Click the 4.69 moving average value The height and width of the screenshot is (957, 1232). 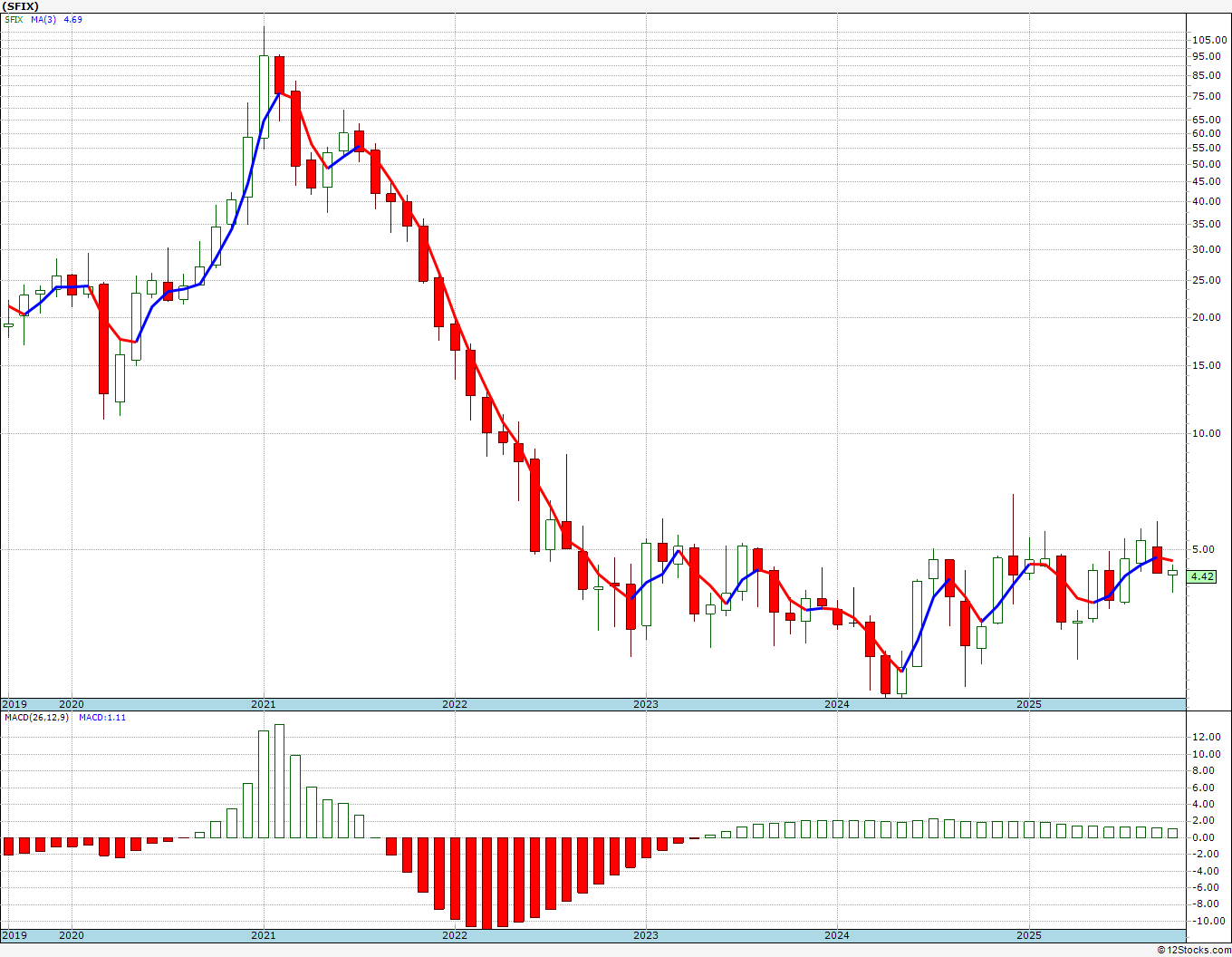pyautogui.click(x=72, y=19)
